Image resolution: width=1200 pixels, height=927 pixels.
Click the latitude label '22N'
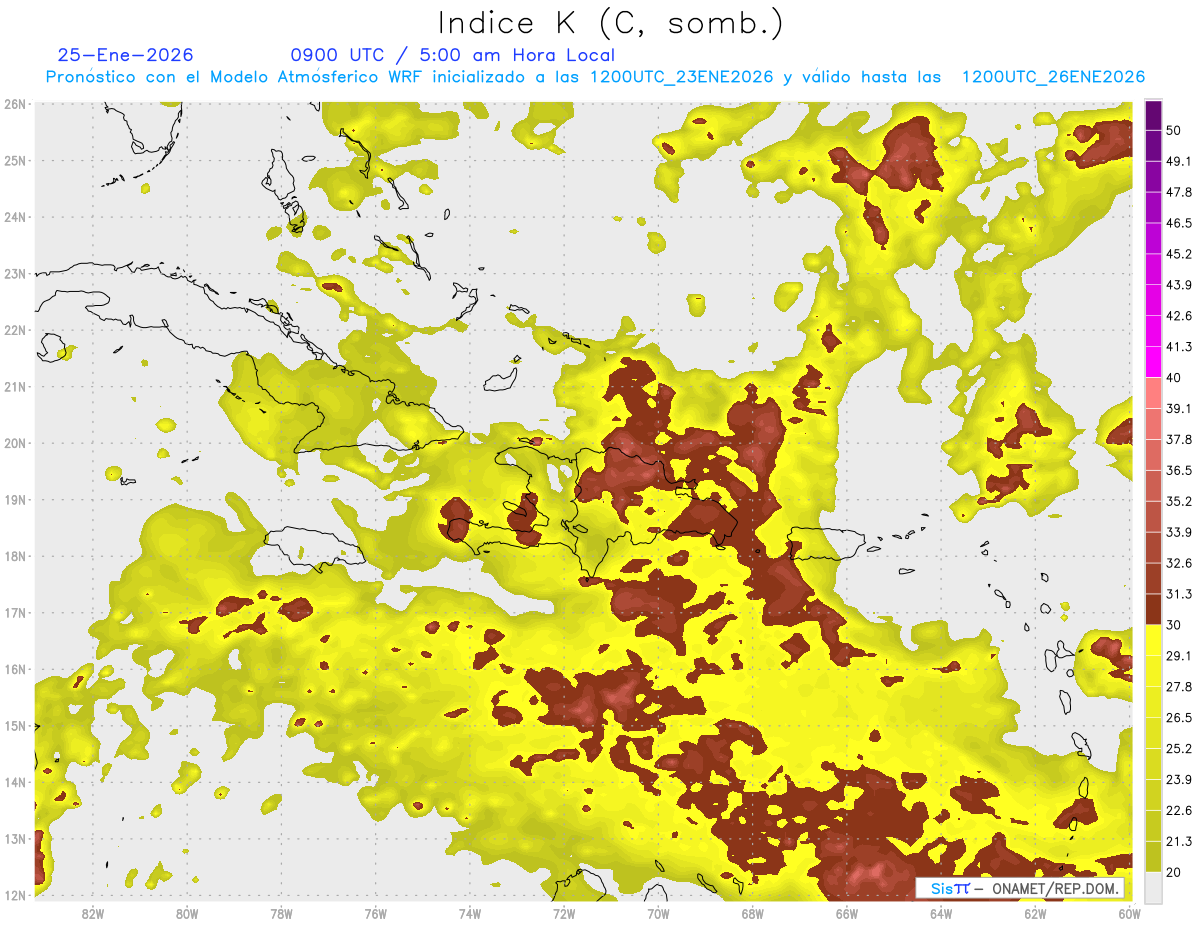[x=15, y=330]
